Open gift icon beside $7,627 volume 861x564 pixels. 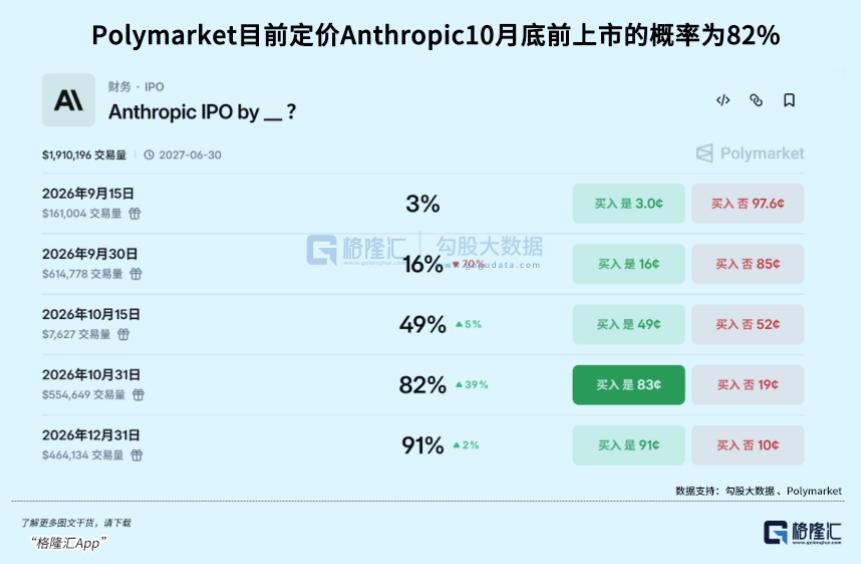(x=124, y=334)
